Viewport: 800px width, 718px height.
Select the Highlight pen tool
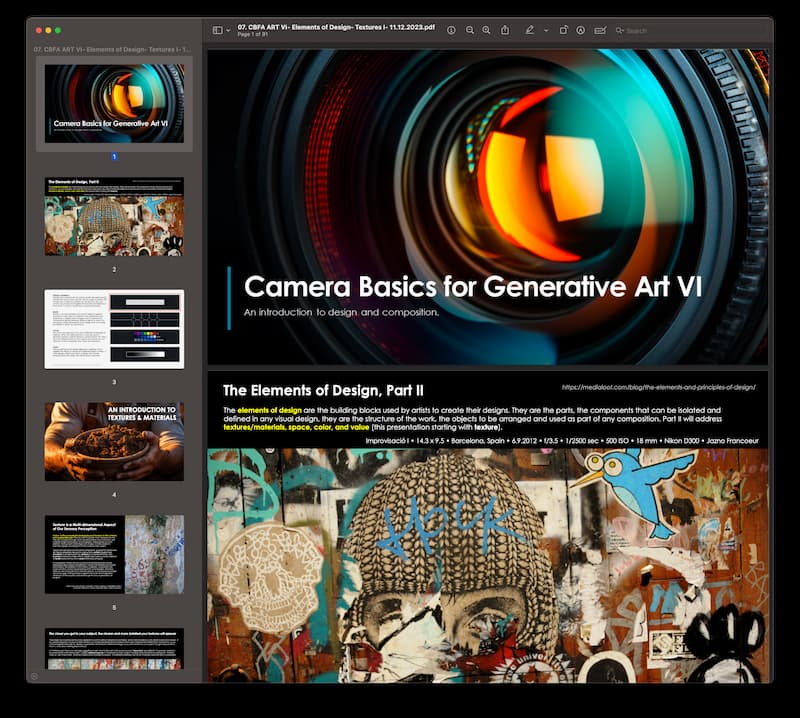[x=530, y=31]
